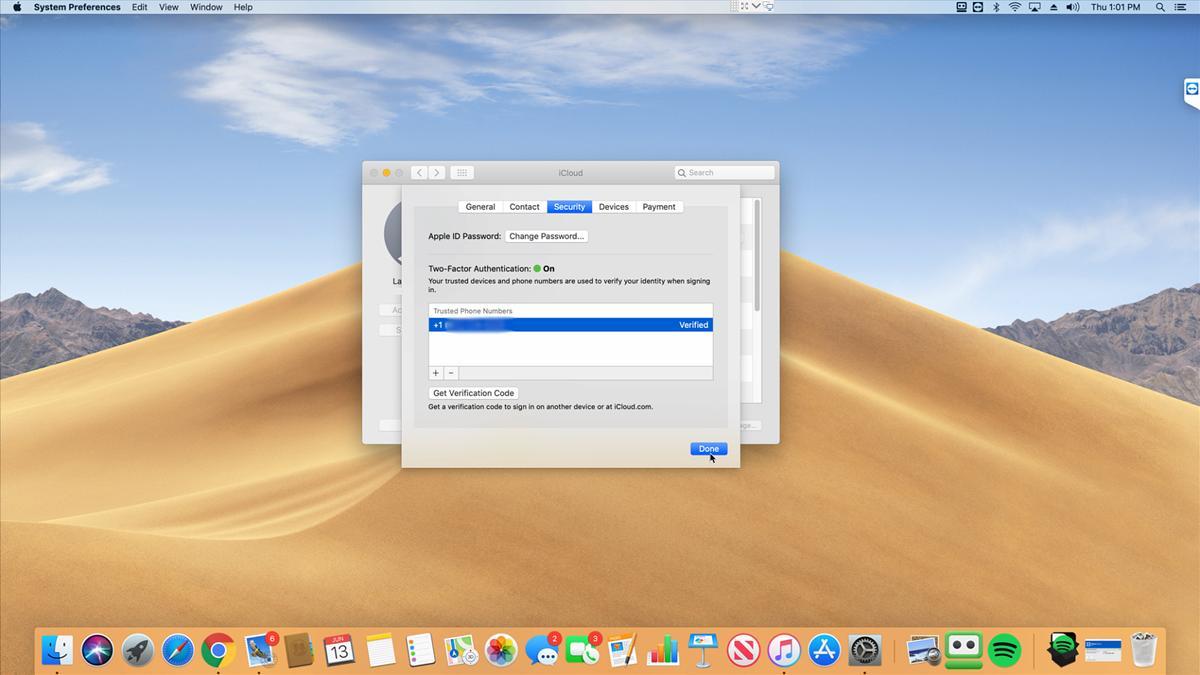Screen dimensions: 1200x675
Task: Open the Apple menu
Action: pos(17,7)
